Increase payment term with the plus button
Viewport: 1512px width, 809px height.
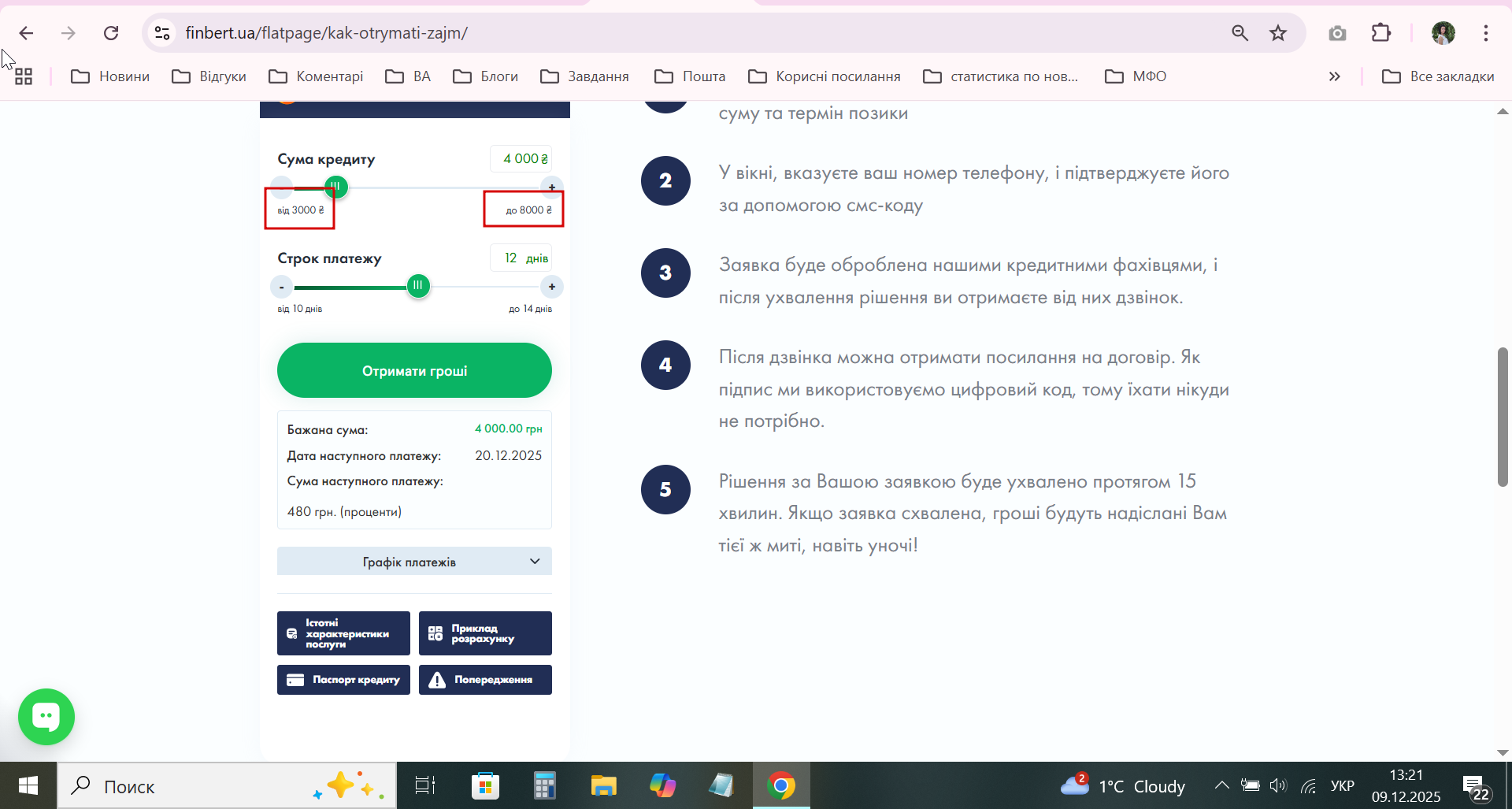point(552,287)
